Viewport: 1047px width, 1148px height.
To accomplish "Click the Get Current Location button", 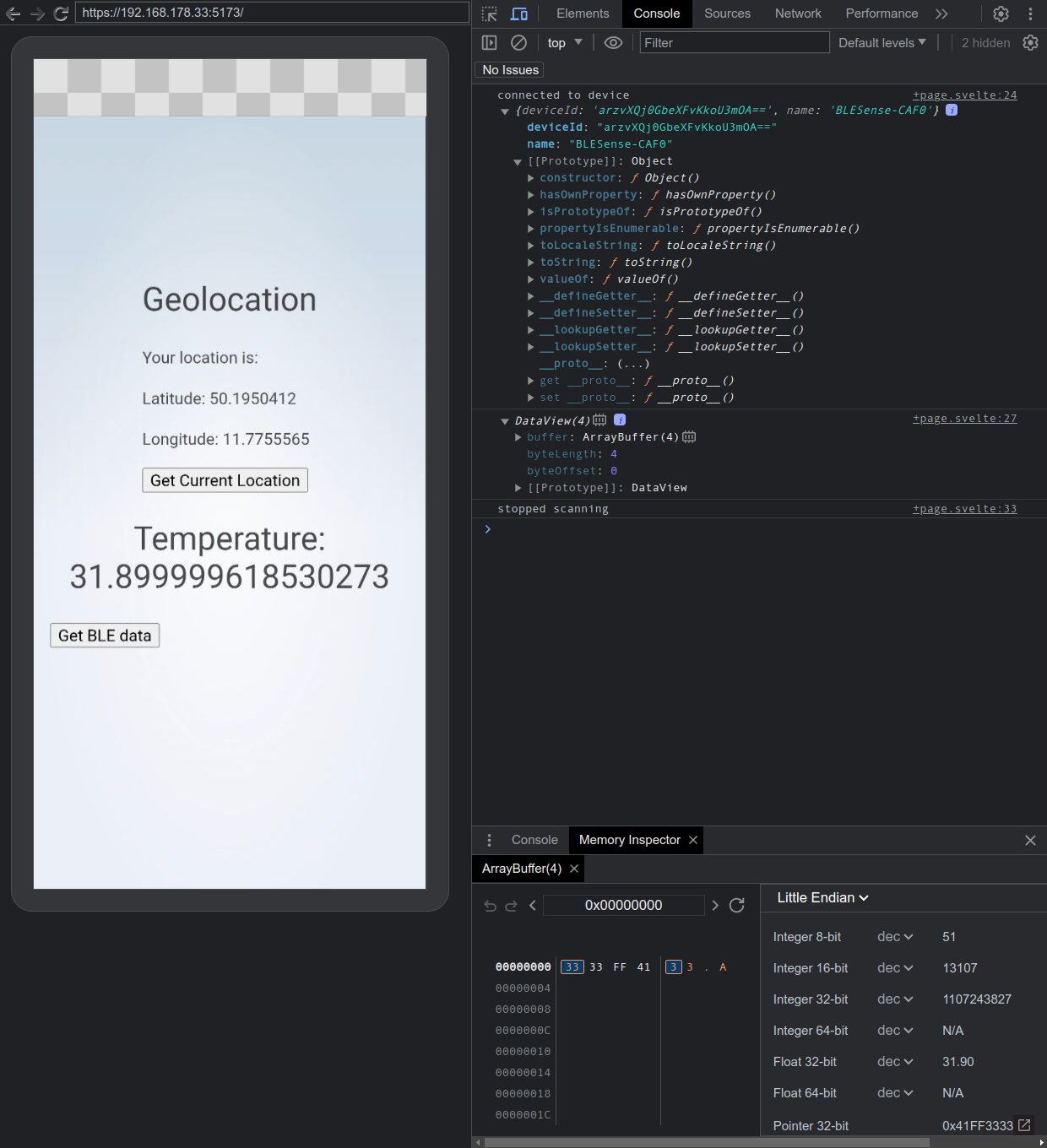I will (x=225, y=480).
